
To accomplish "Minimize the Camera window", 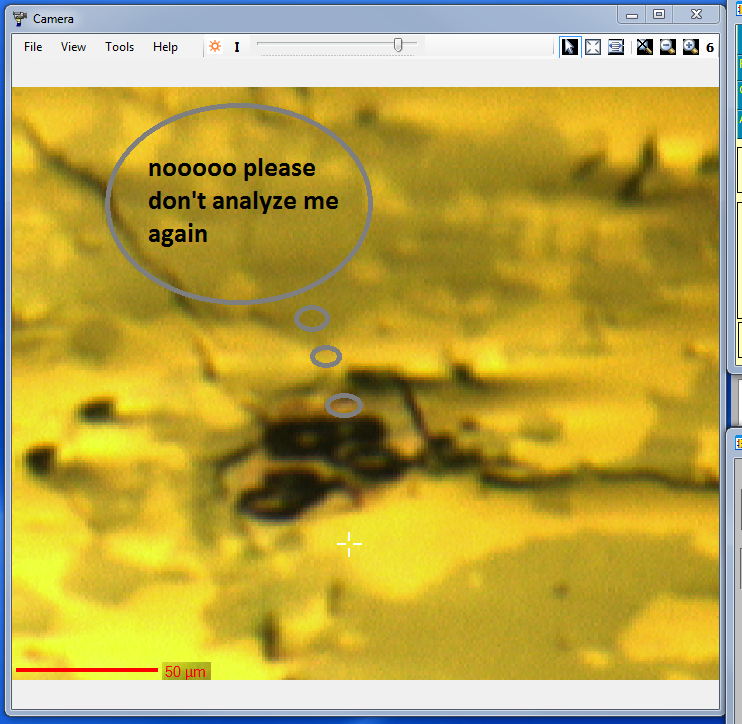I will 632,15.
